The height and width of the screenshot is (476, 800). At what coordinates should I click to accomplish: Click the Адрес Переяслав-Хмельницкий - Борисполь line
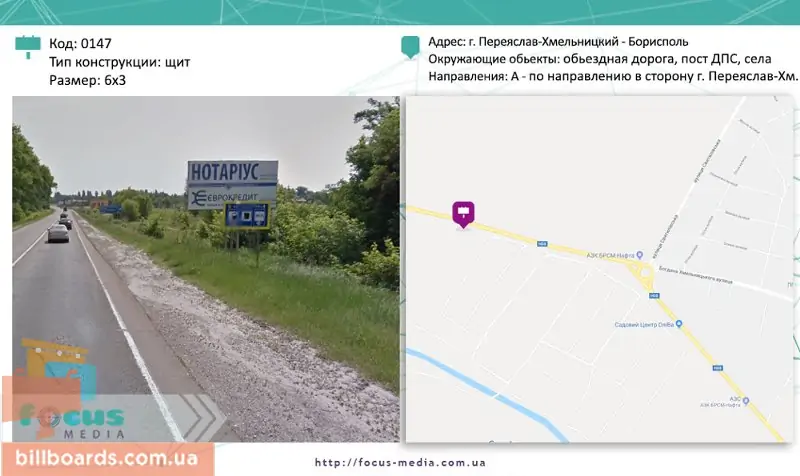point(558,42)
